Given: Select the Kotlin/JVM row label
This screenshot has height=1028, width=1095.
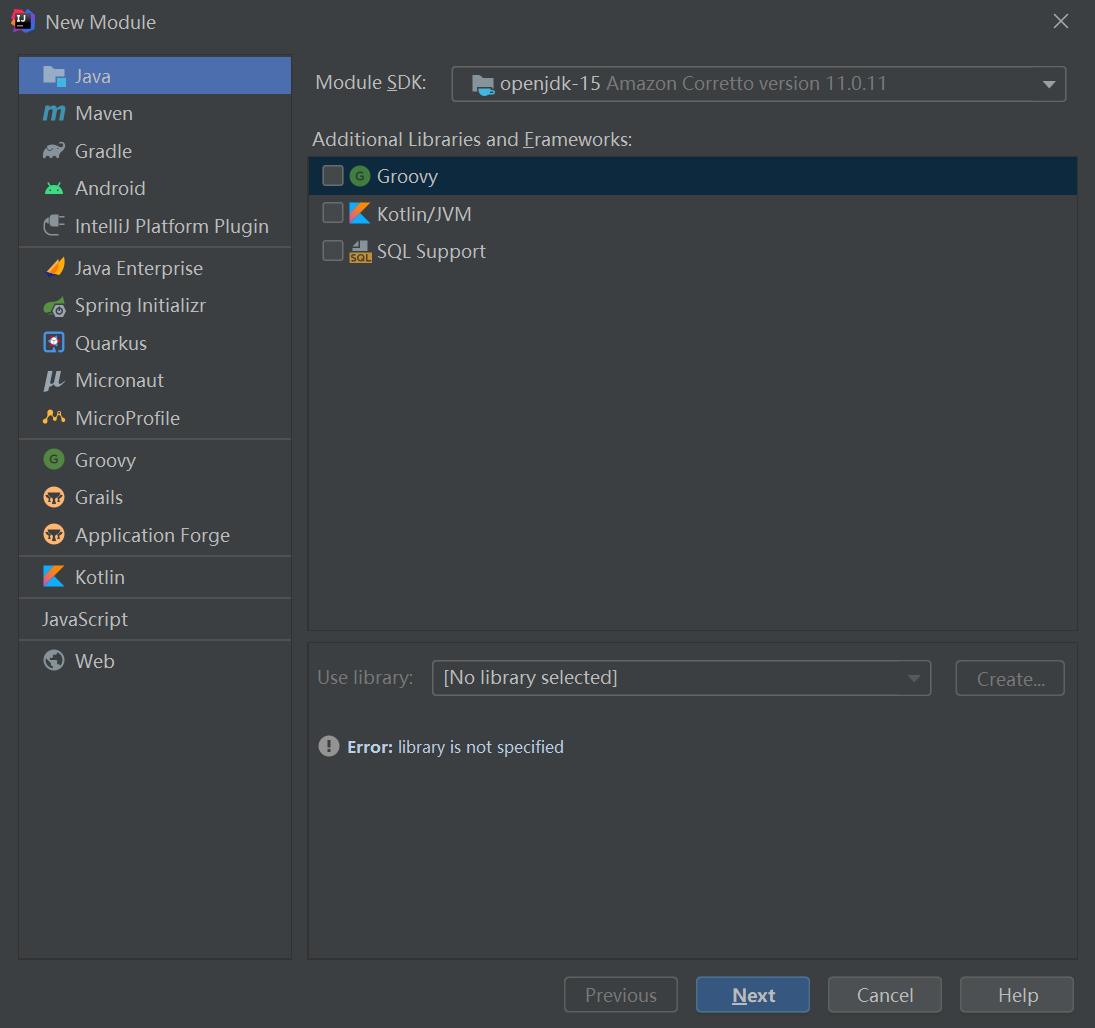Looking at the screenshot, I should click(424, 214).
